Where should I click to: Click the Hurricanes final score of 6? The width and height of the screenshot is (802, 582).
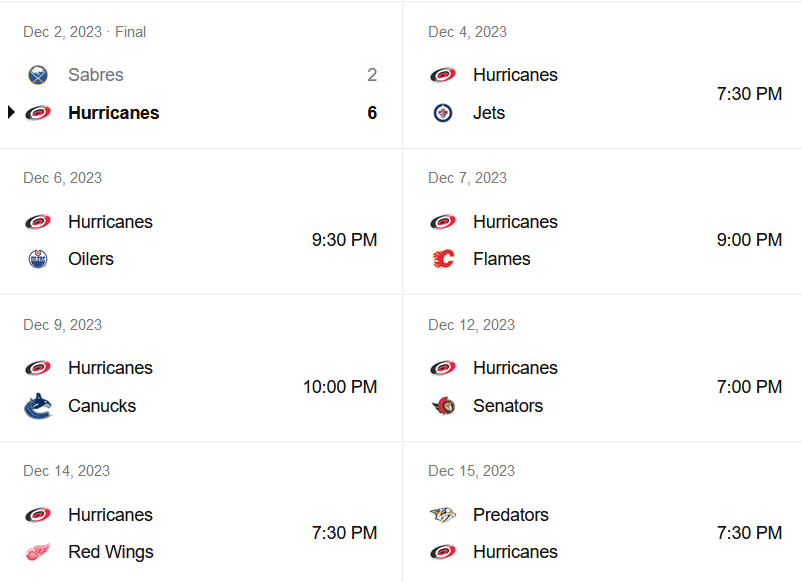372,113
